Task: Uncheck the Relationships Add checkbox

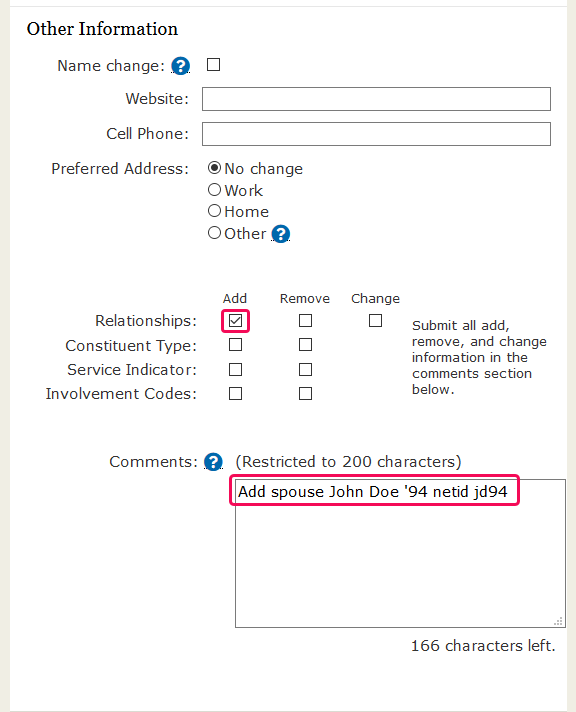Action: tap(235, 321)
